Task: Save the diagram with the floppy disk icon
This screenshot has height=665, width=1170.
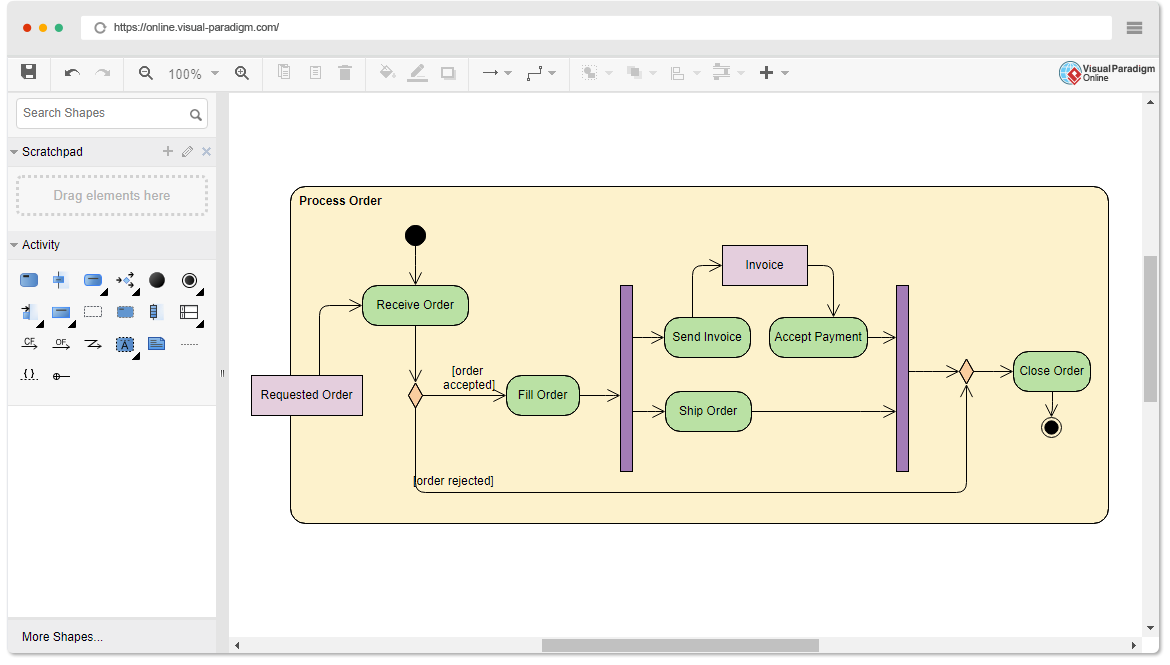Action: pyautogui.click(x=28, y=72)
